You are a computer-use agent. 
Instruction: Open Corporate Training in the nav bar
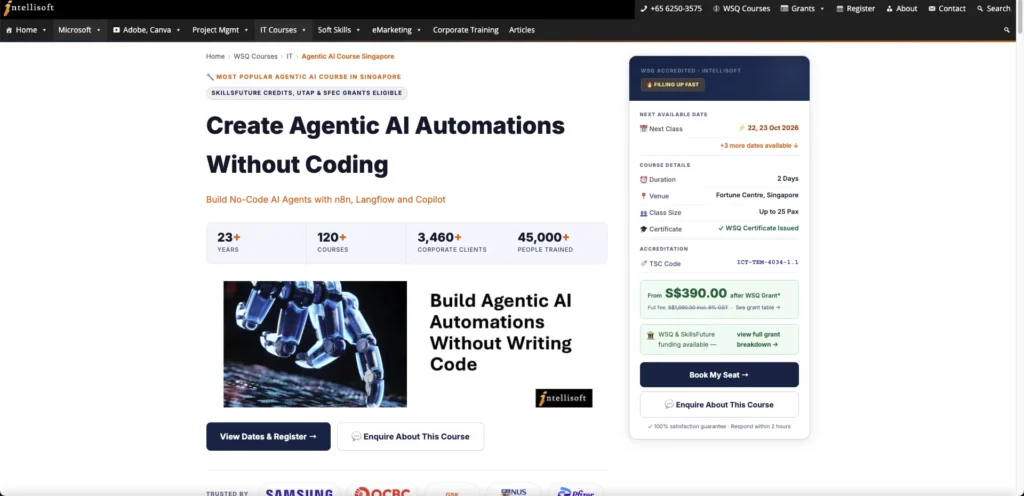point(466,30)
